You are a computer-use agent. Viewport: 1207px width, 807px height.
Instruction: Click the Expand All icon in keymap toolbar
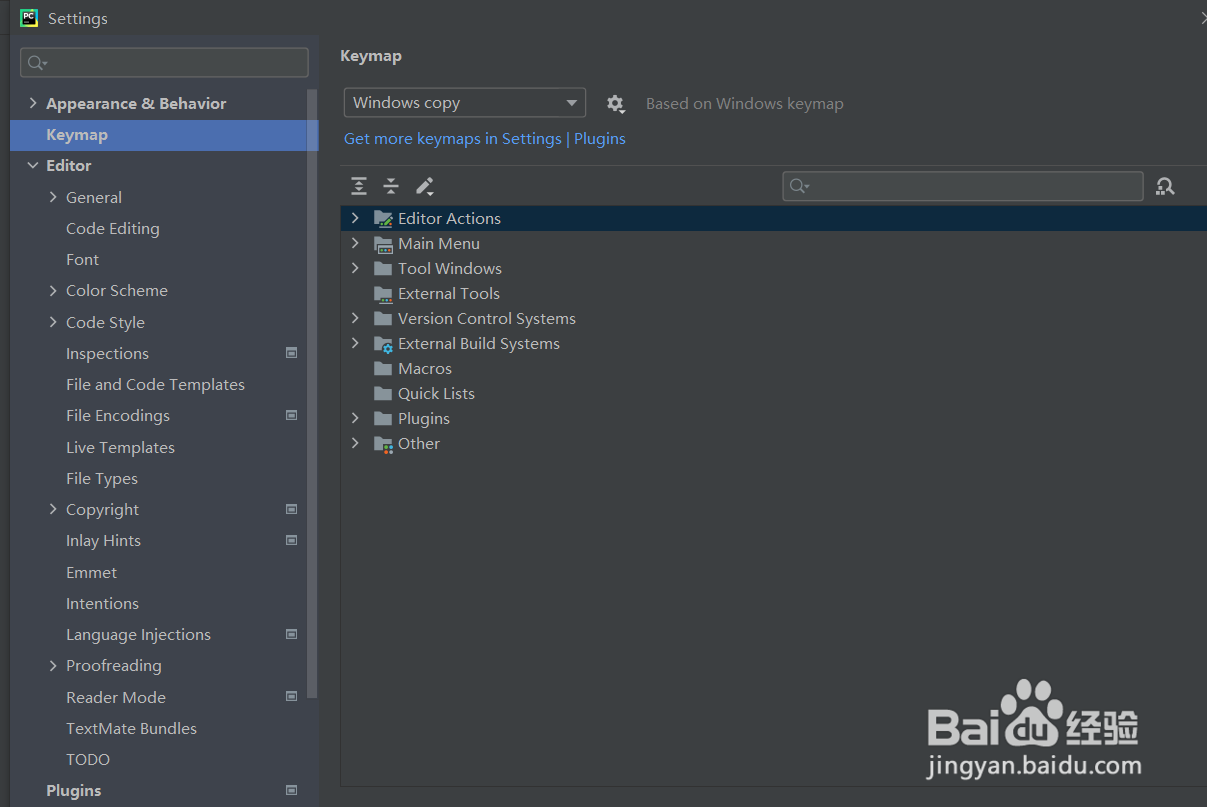pos(359,186)
